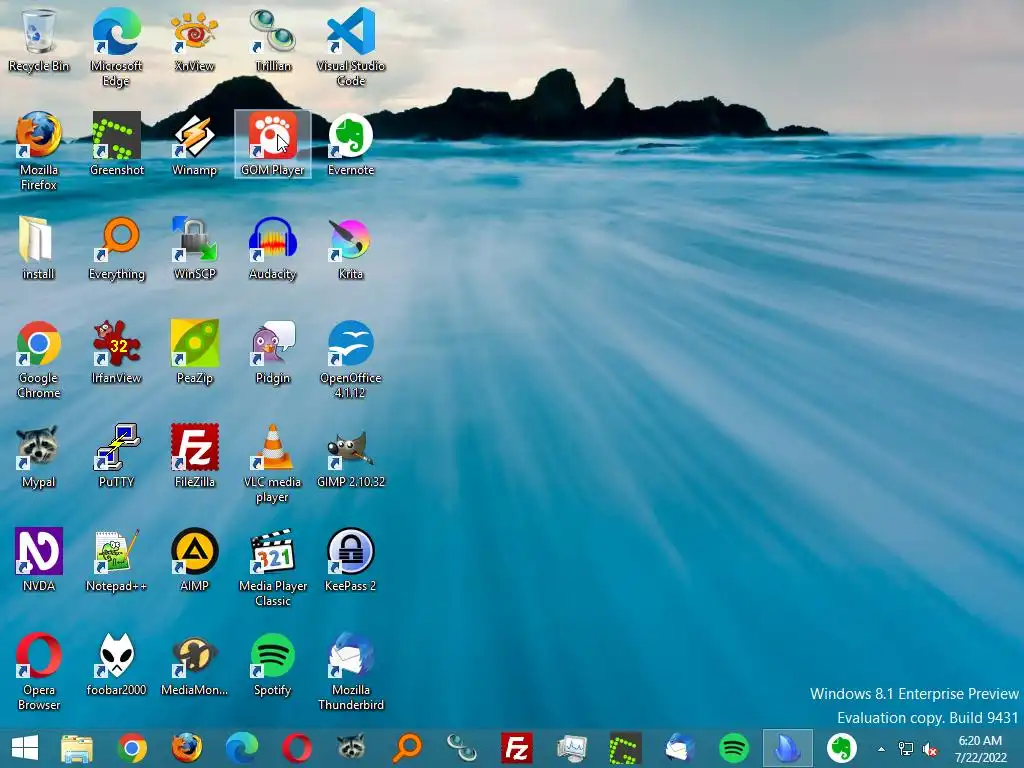Select the Opera Browser desktop shortcut
Image resolution: width=1024 pixels, height=768 pixels.
tap(39, 671)
